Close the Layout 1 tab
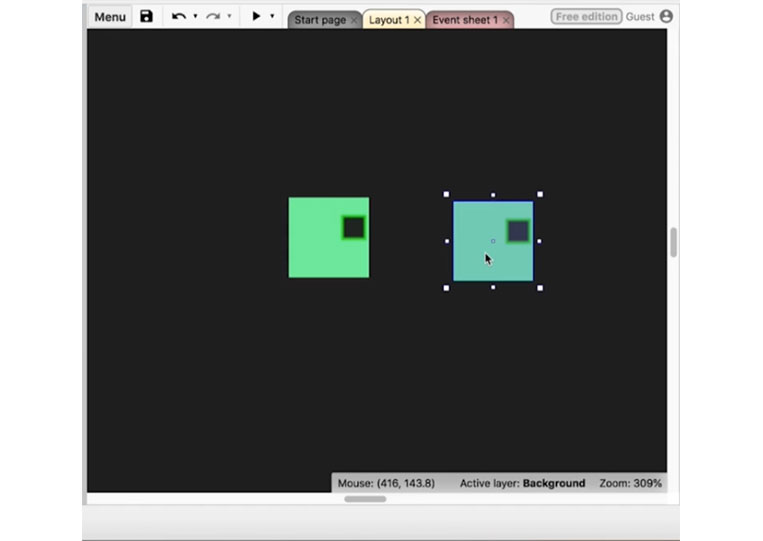 pyautogui.click(x=417, y=20)
